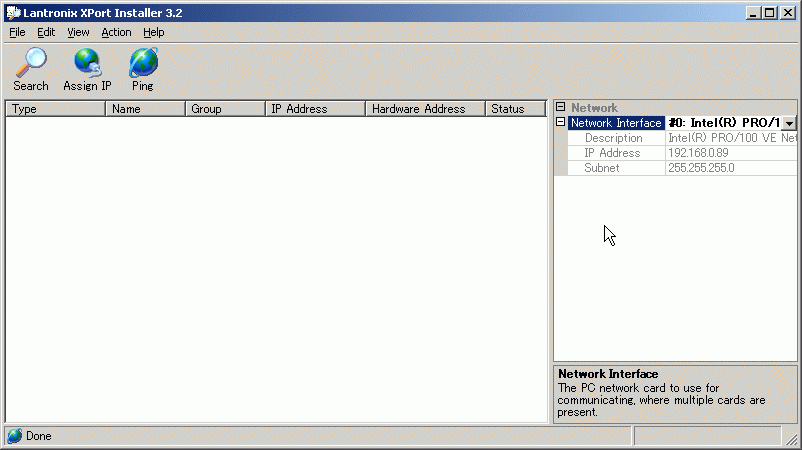The width and height of the screenshot is (802, 450).
Task: Select the Subnet property label
Action: point(602,168)
